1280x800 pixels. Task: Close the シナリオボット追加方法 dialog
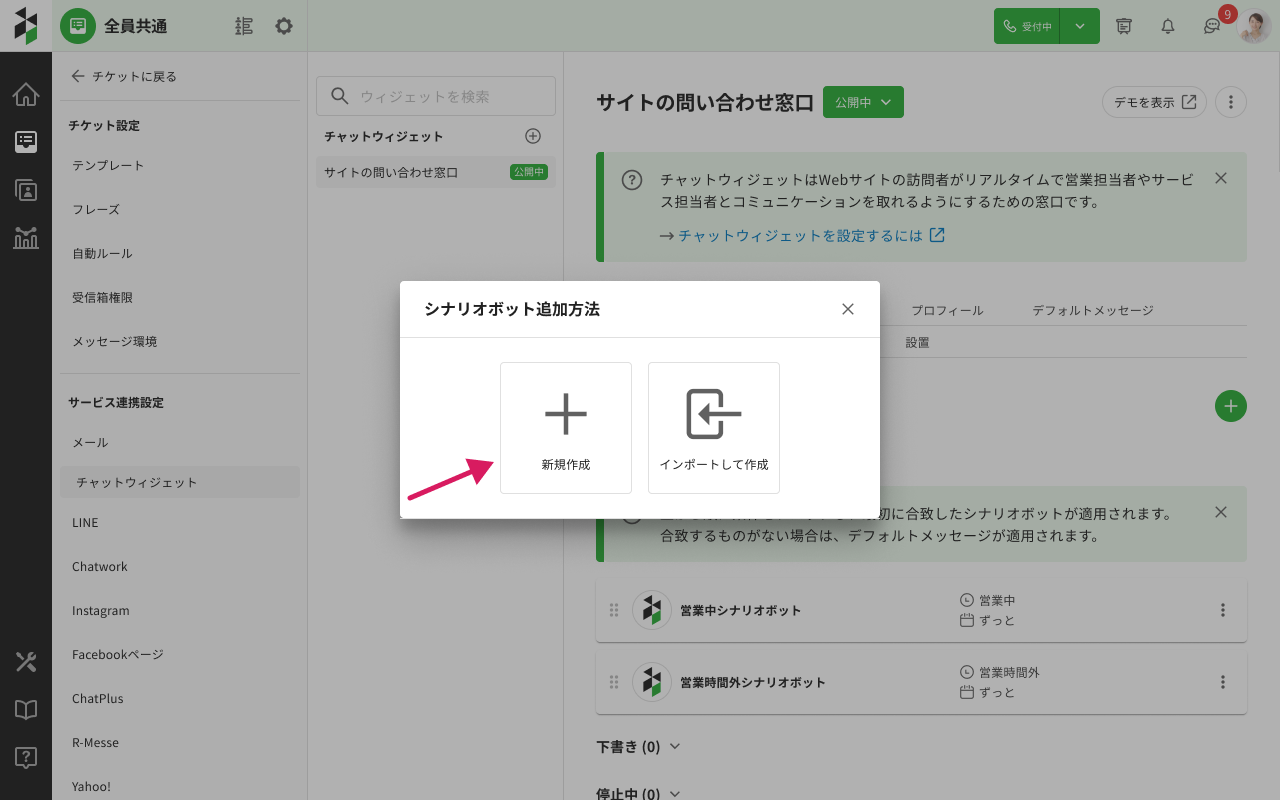pyautogui.click(x=848, y=309)
